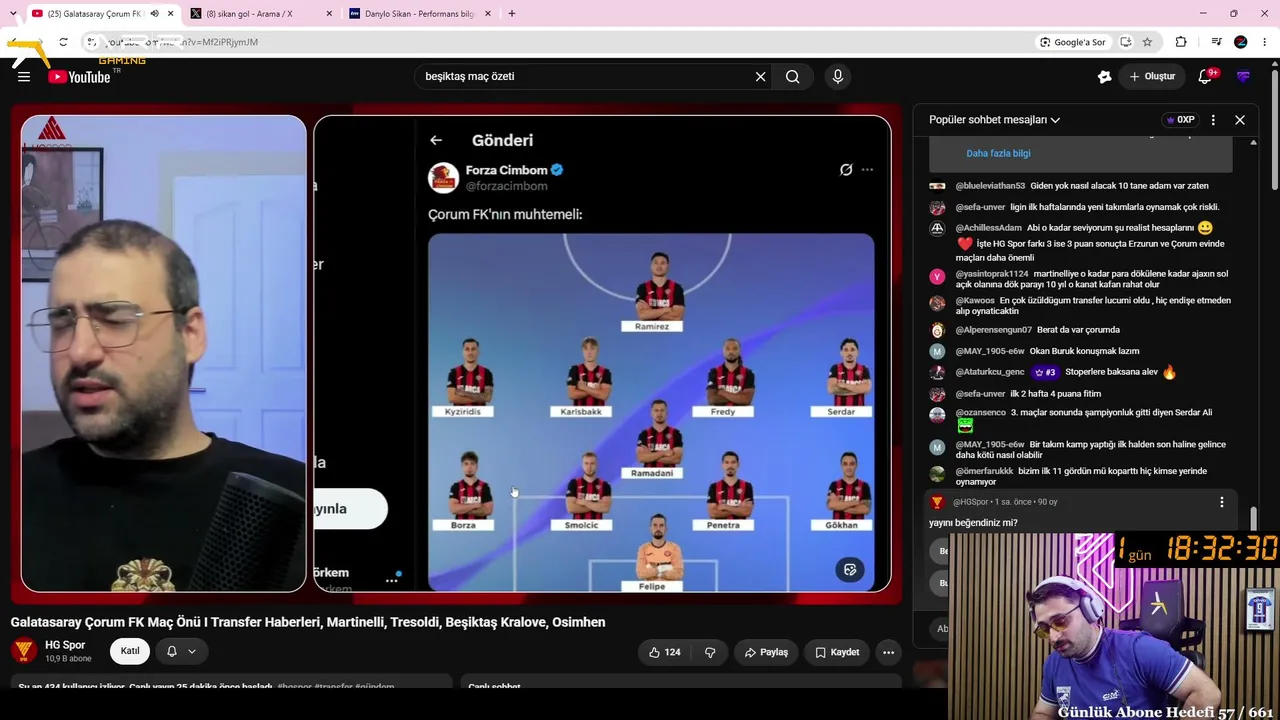Open HG Spor channel name link

click(x=65, y=645)
